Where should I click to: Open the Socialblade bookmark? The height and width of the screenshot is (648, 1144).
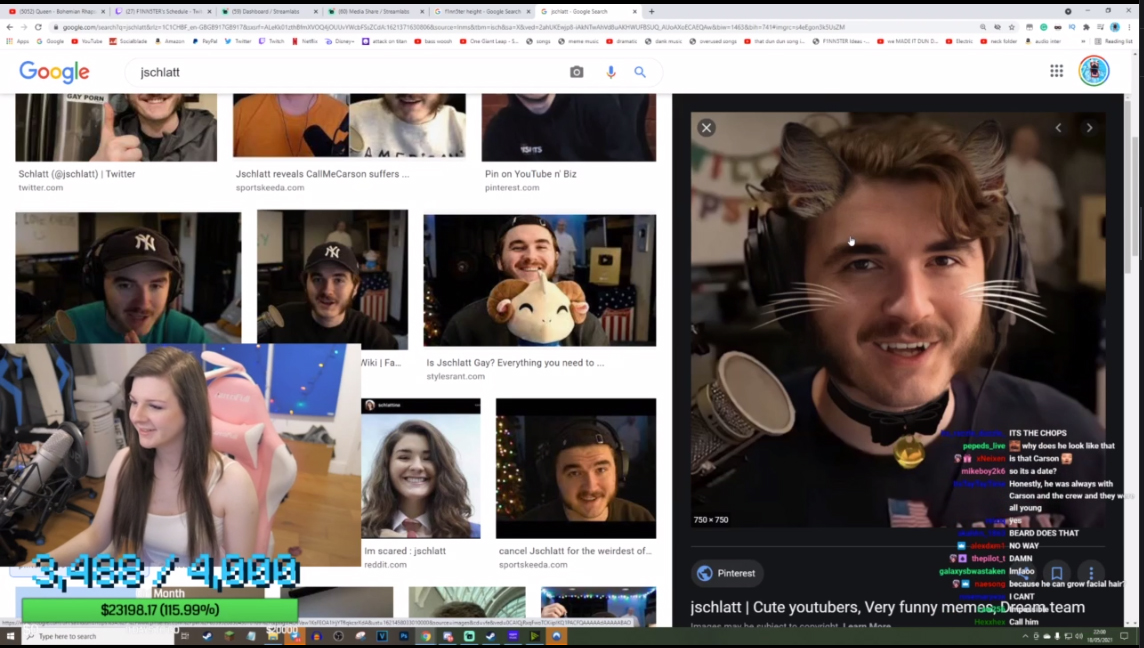tap(128, 42)
